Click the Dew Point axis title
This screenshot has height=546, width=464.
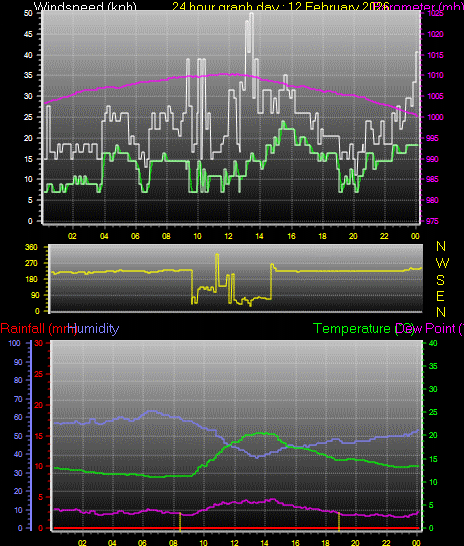pyautogui.click(x=430, y=328)
